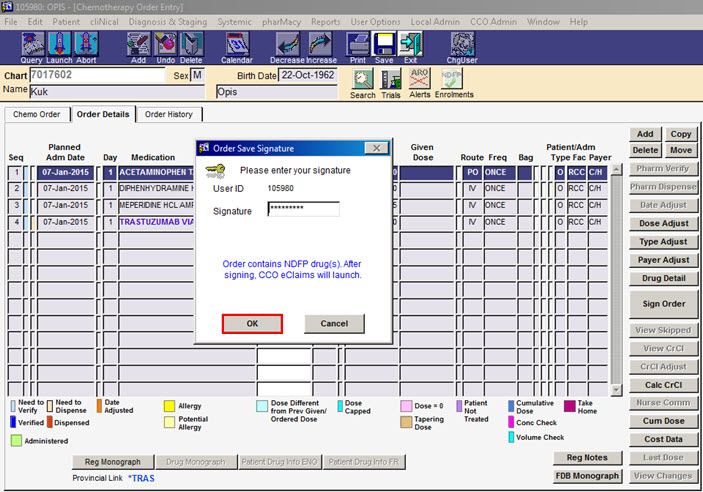Select the Order Details tab
This screenshot has height=492, width=703.
point(103,114)
